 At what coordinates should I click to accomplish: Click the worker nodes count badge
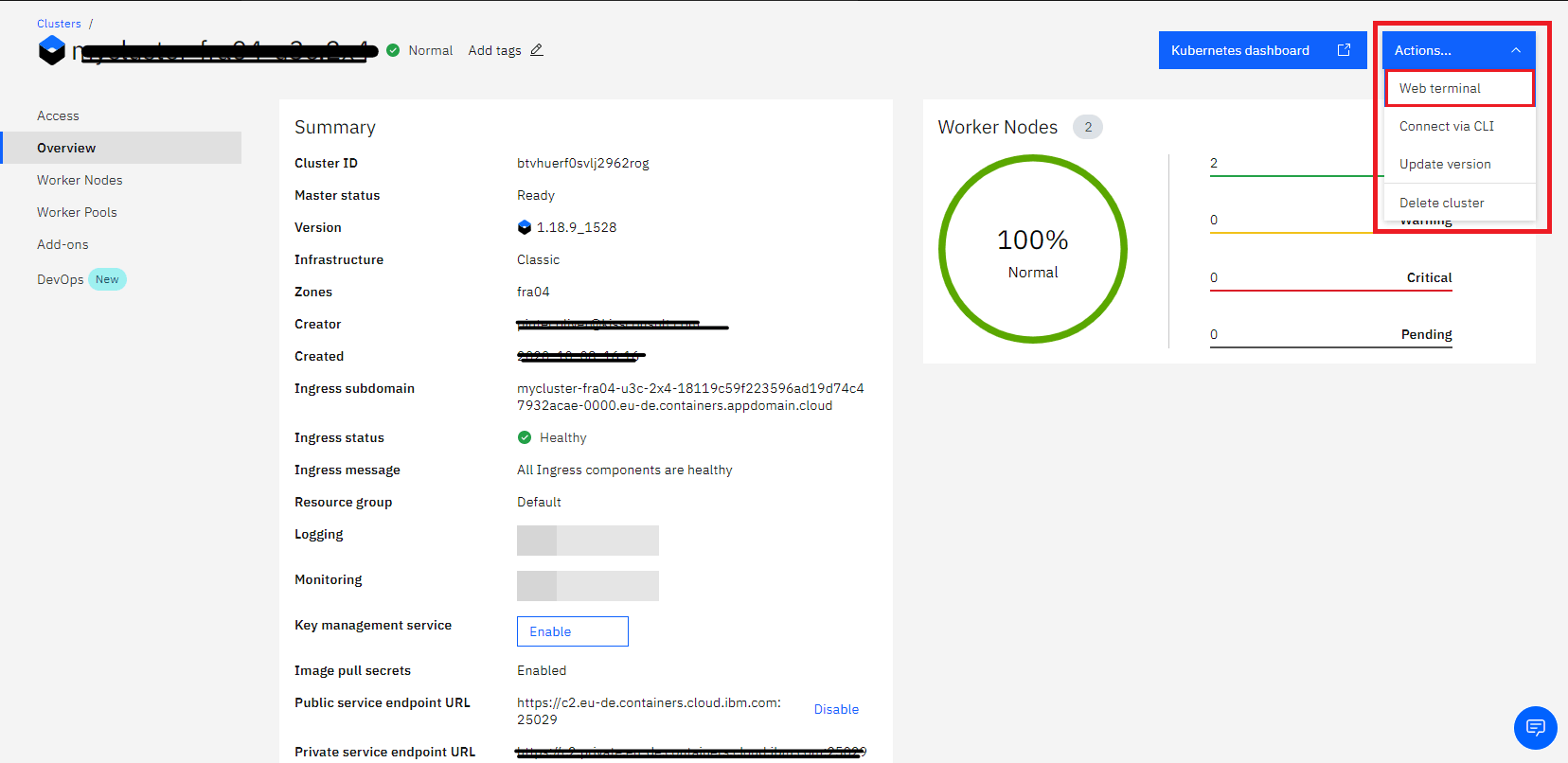(x=1087, y=127)
